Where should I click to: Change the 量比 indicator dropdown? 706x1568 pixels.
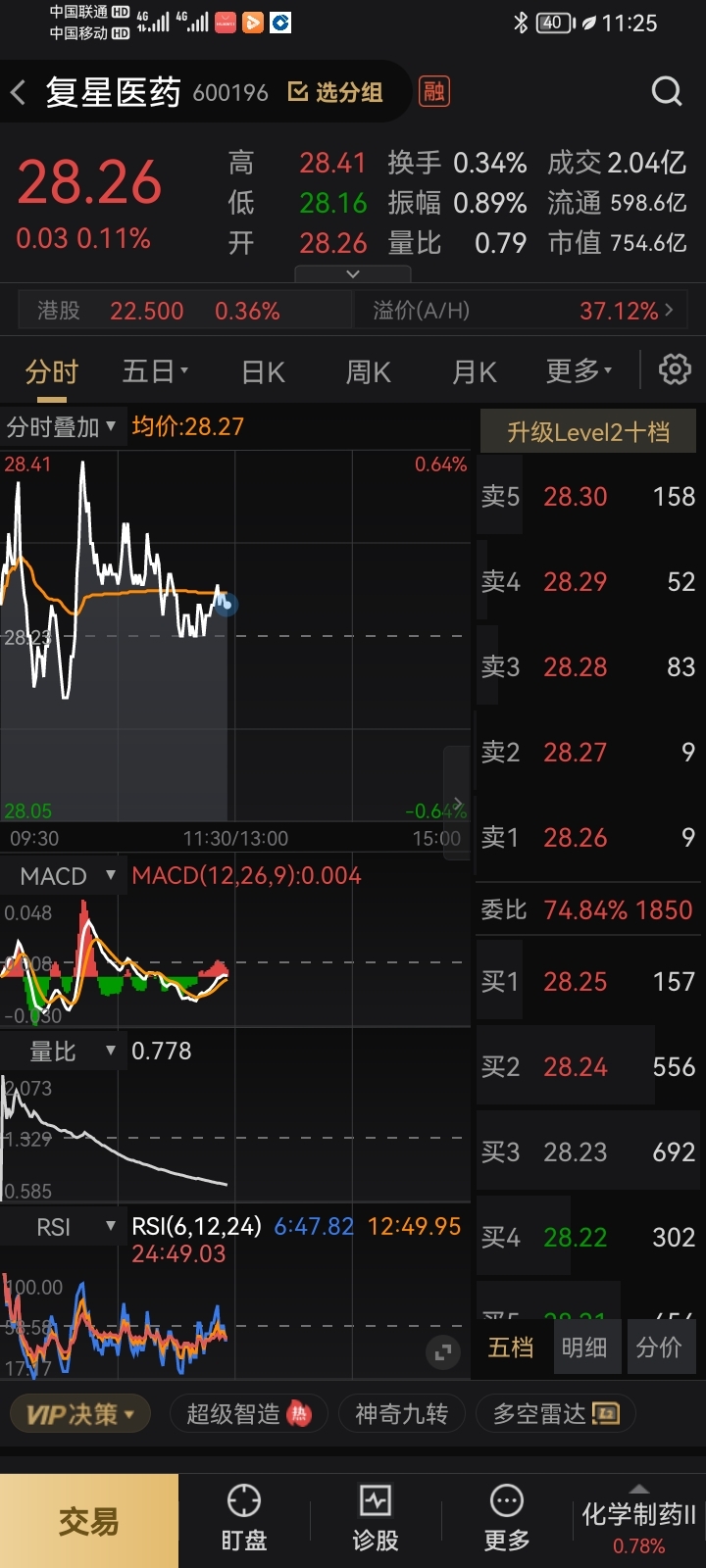coord(62,1052)
